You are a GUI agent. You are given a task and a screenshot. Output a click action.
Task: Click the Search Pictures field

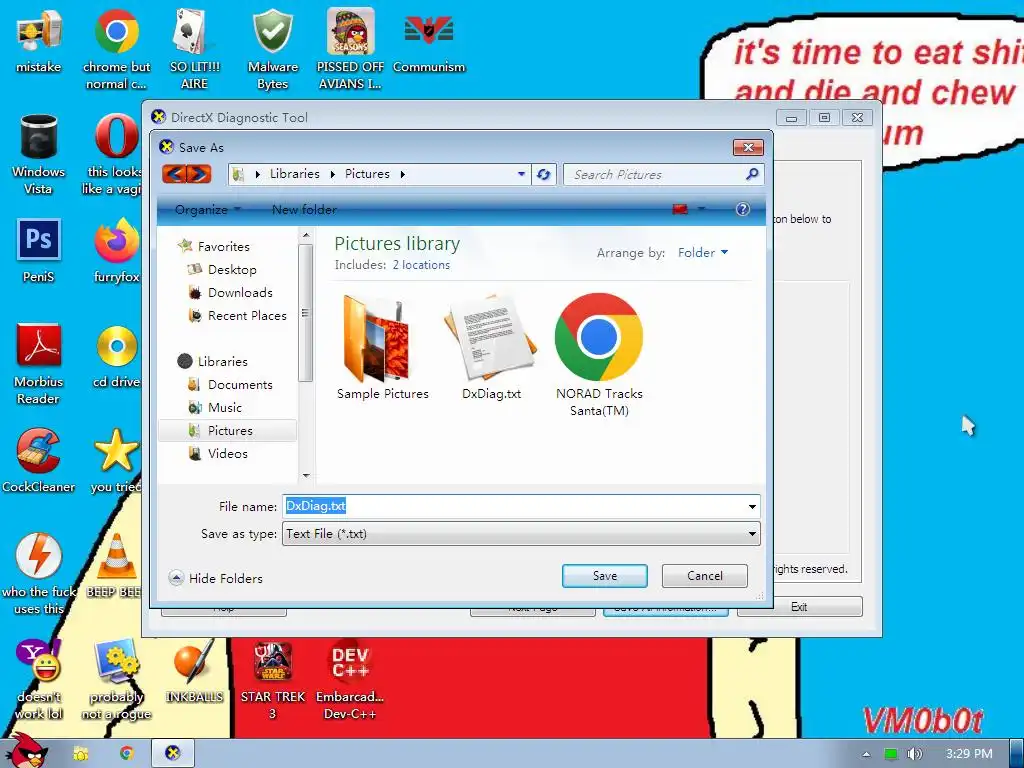point(654,174)
